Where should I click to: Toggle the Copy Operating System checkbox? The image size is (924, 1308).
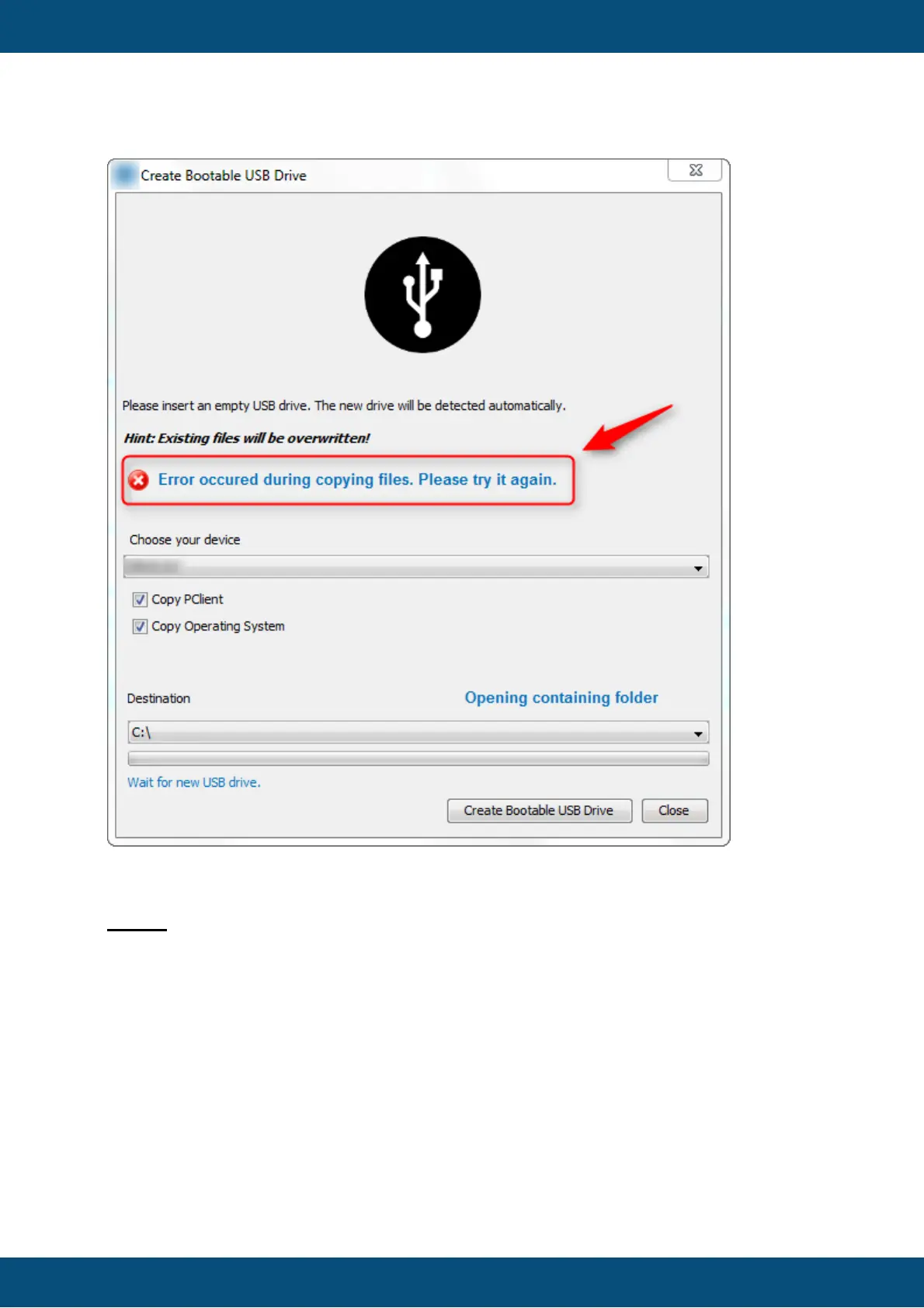coord(140,627)
